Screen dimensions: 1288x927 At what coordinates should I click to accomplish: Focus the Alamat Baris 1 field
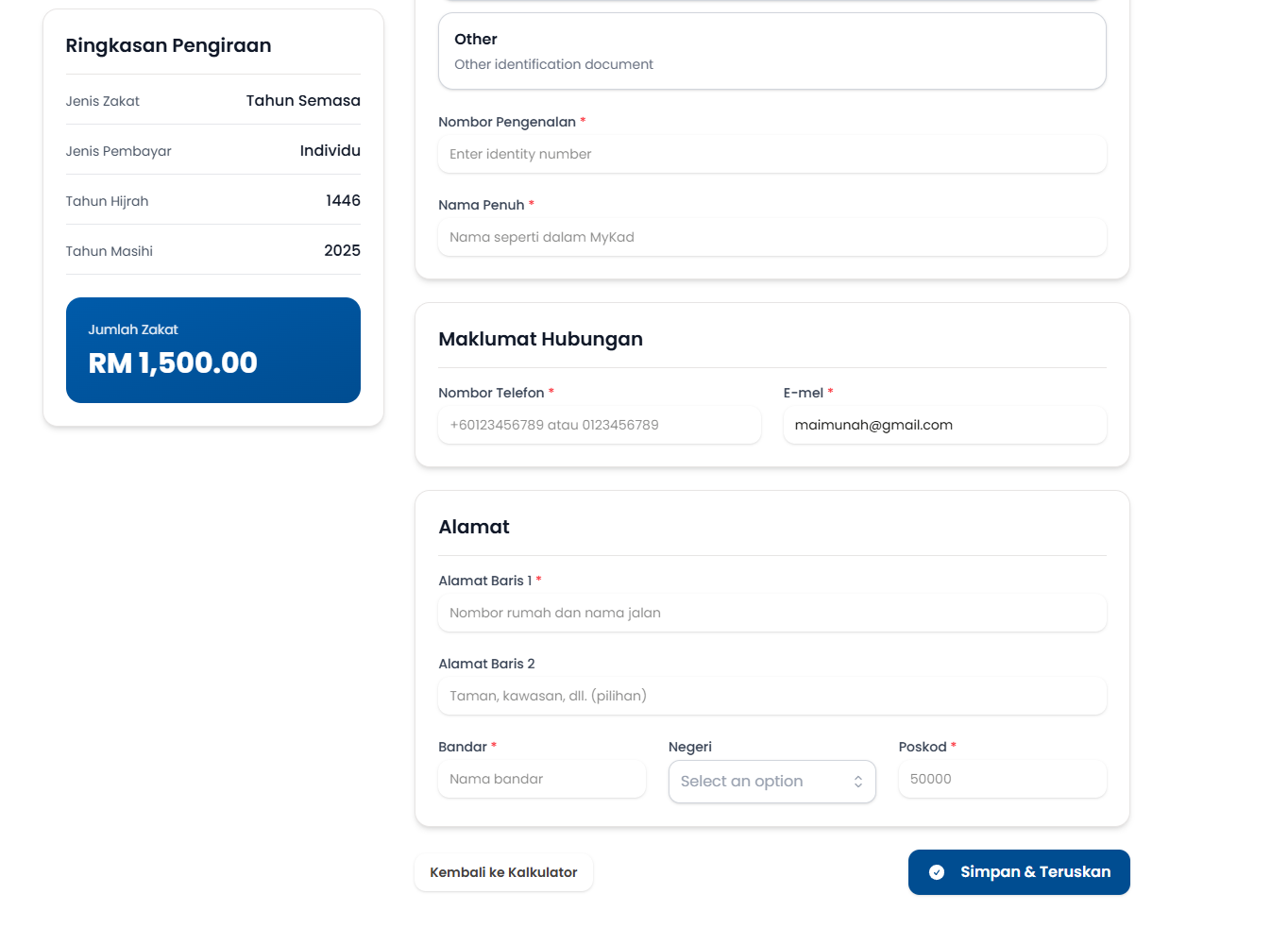point(771,613)
